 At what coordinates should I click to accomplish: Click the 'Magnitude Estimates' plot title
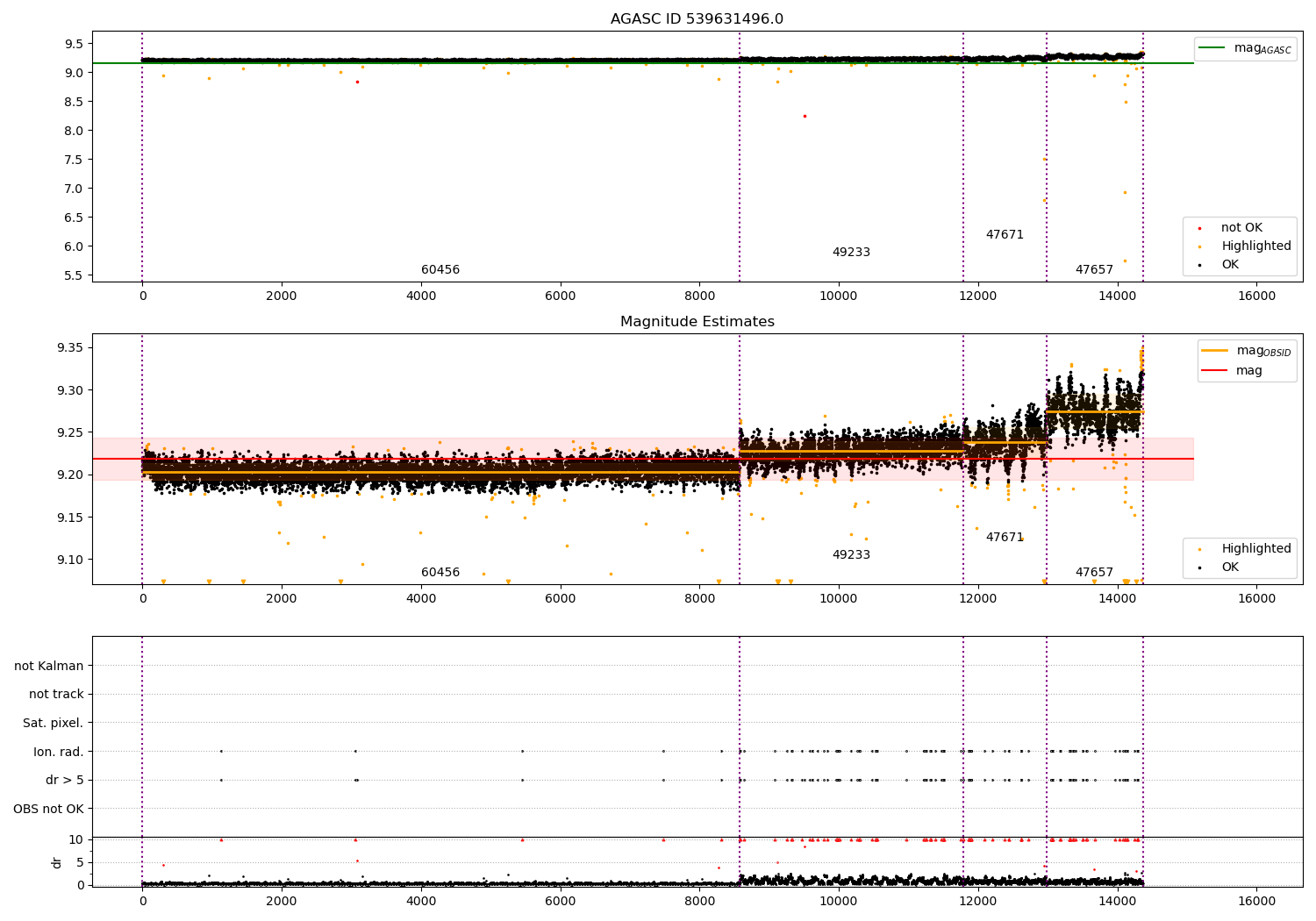point(697,322)
